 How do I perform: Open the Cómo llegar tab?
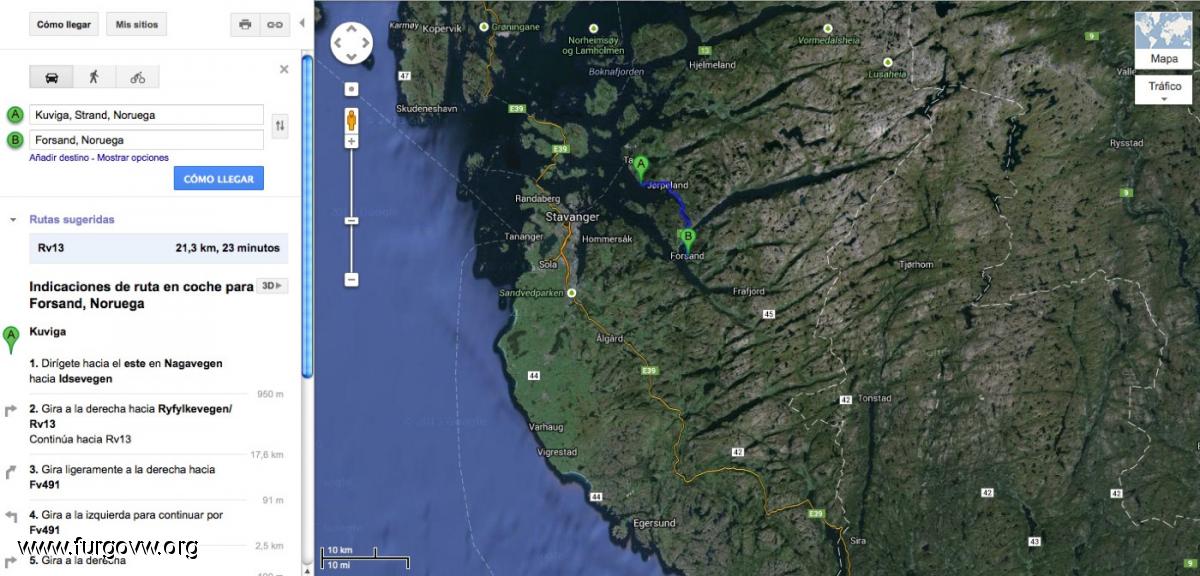[x=64, y=24]
